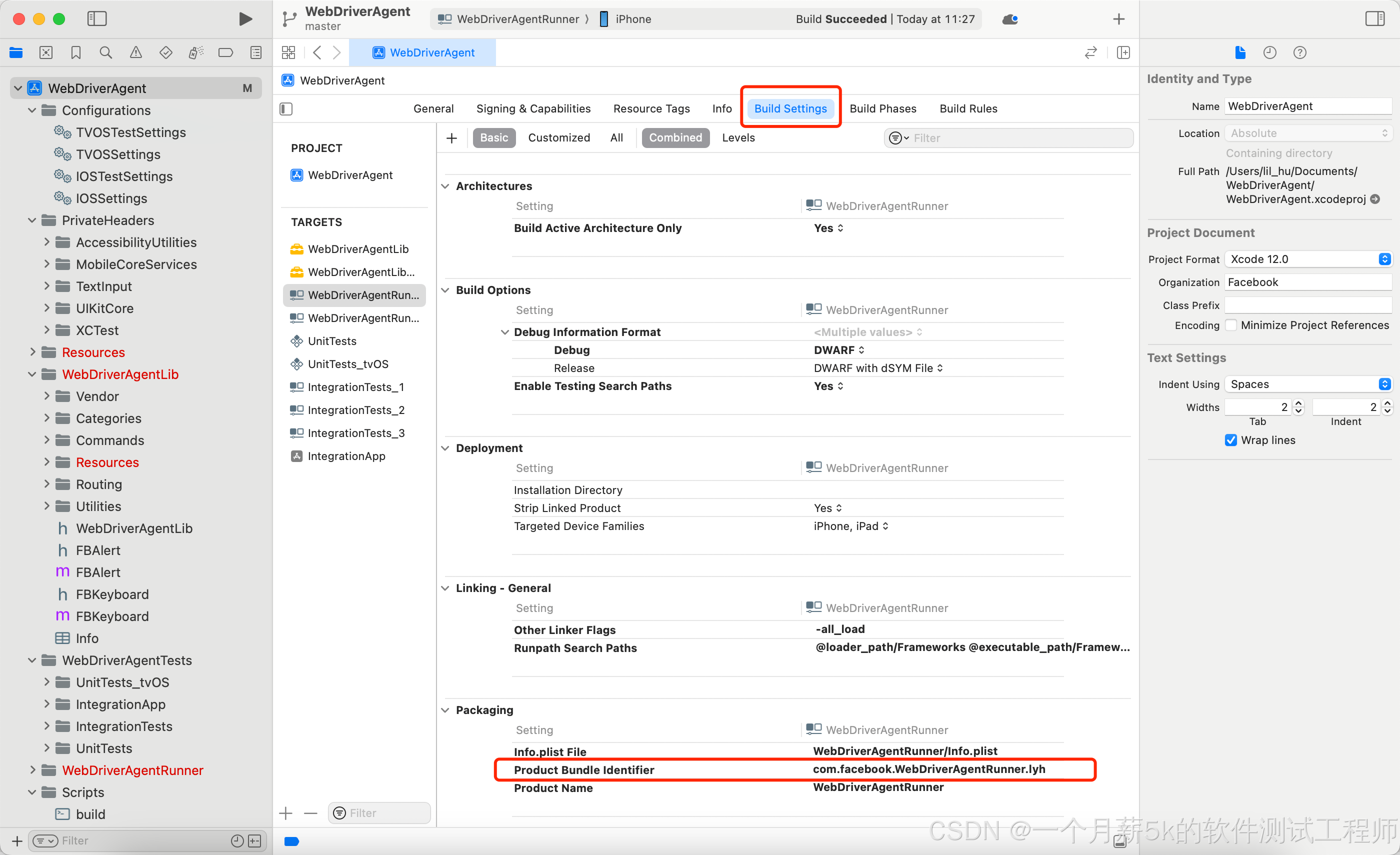Choose the iPhone run destination

click(x=624, y=19)
